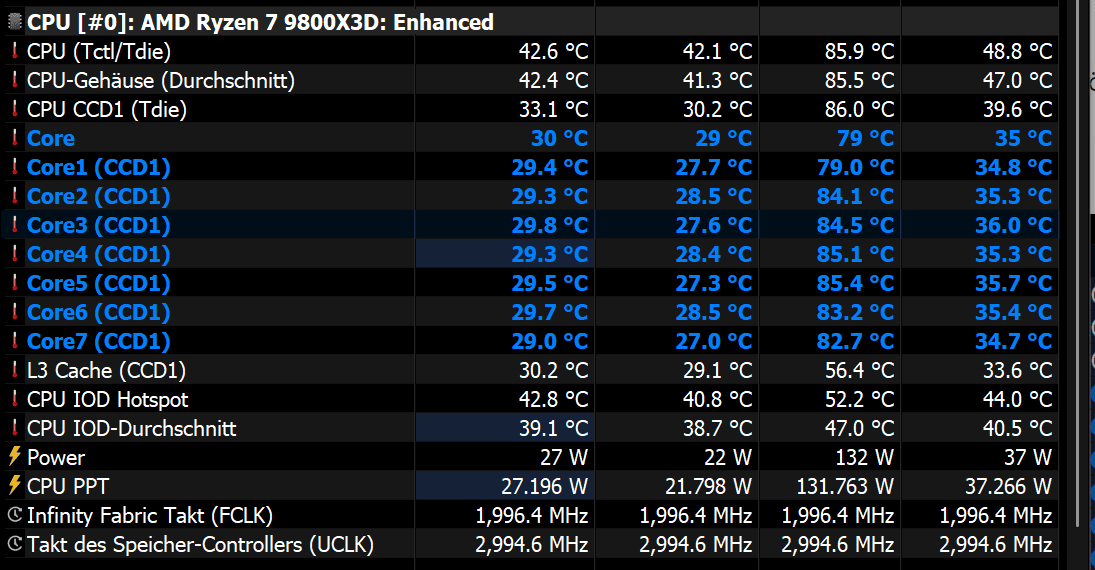Screen dimensions: 1095x570
Task: Click lightning bolt icon beside CPU PPT
Action: pos(14,486)
